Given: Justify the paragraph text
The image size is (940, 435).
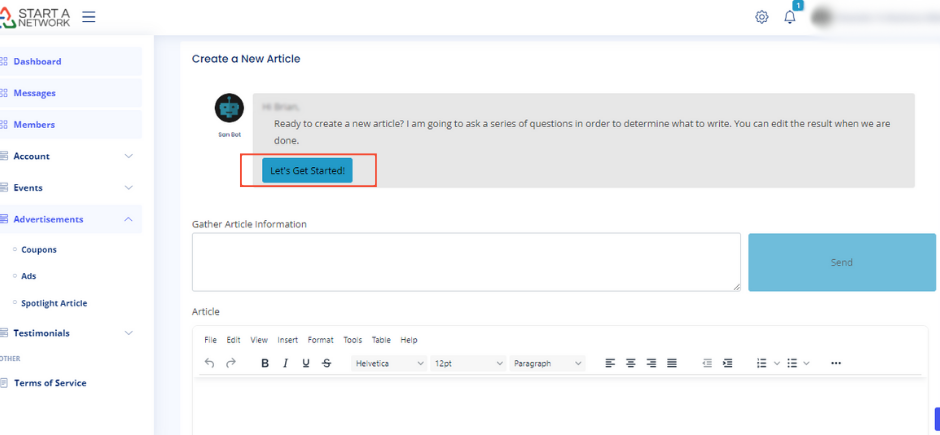Looking at the screenshot, I should 672,363.
